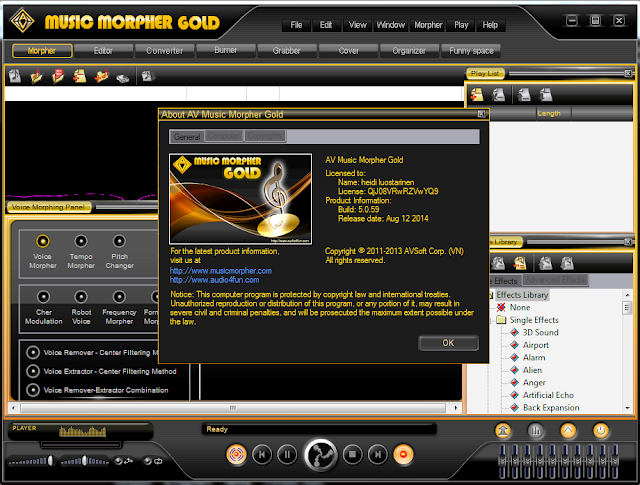
Task: Open the Help menu
Action: coord(490,25)
